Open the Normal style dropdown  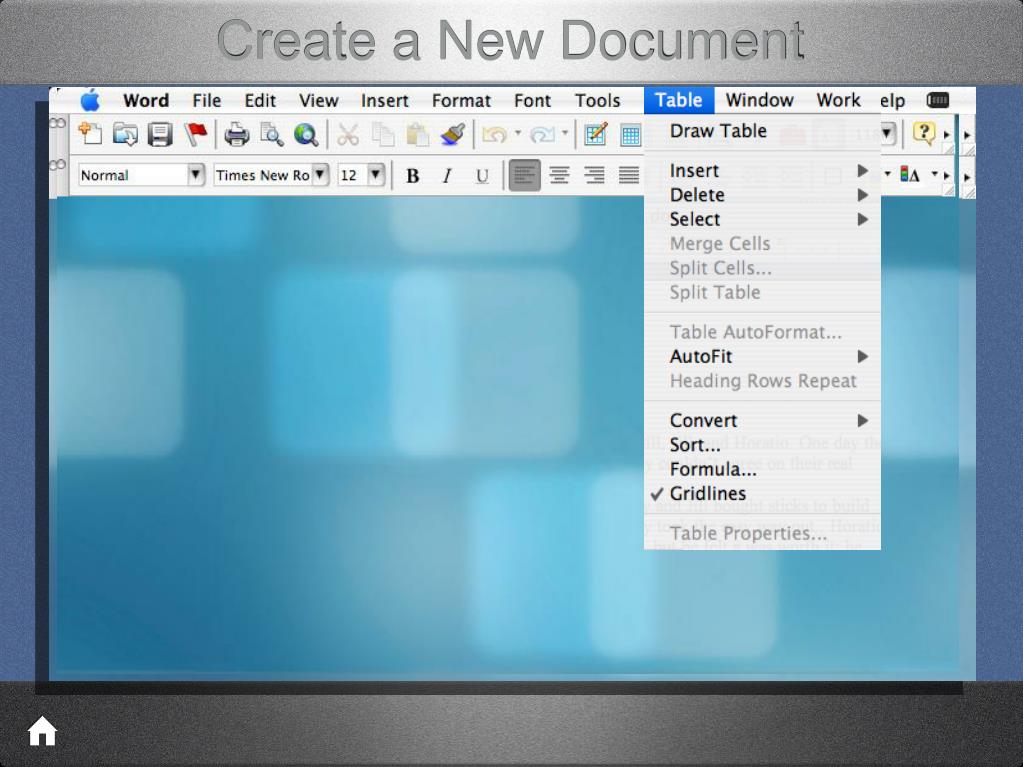(x=195, y=175)
